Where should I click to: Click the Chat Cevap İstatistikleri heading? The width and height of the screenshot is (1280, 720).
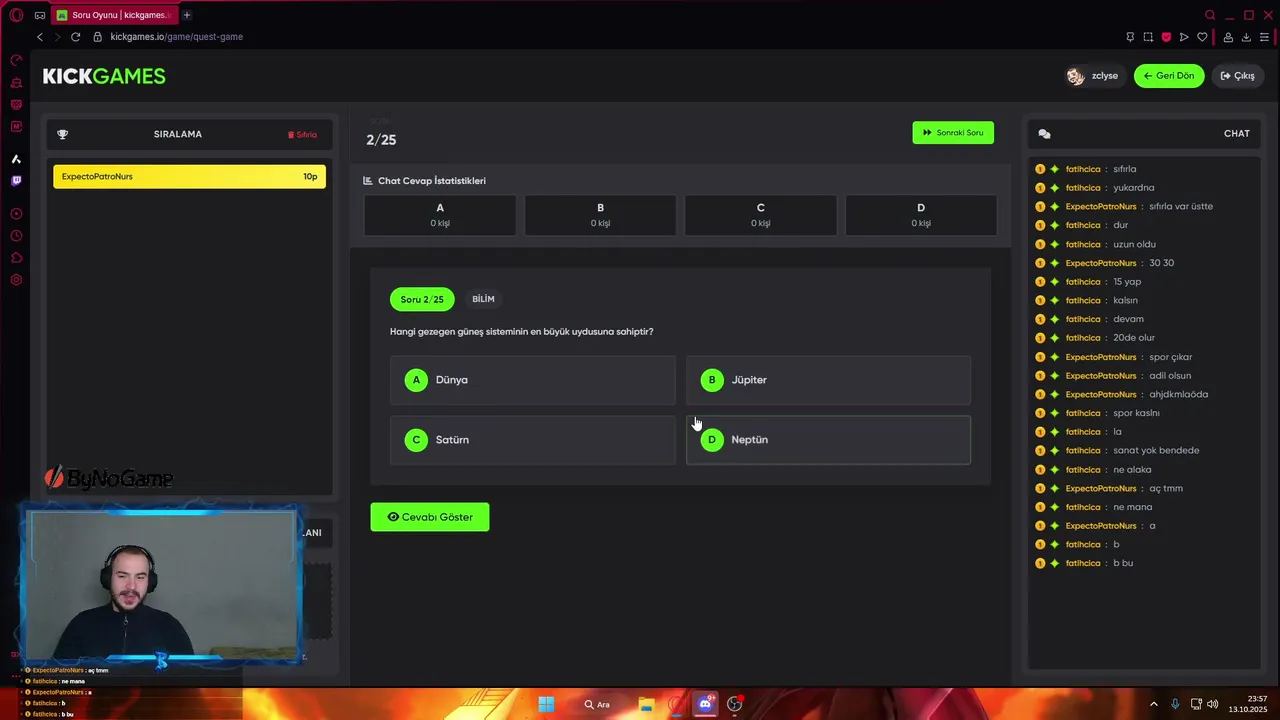[x=432, y=181]
